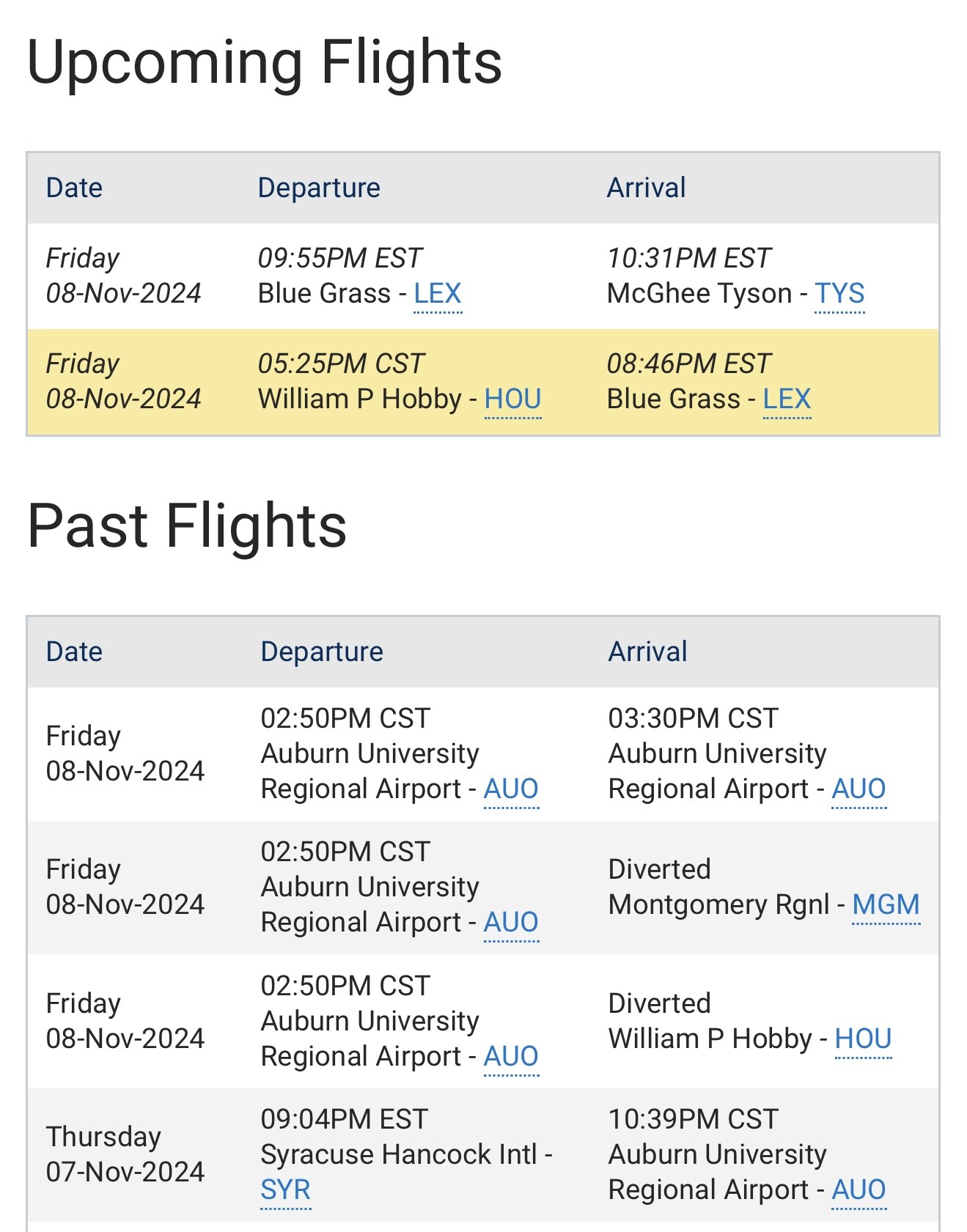967x1232 pixels.
Task: Open the TYS airport link
Action: click(839, 294)
